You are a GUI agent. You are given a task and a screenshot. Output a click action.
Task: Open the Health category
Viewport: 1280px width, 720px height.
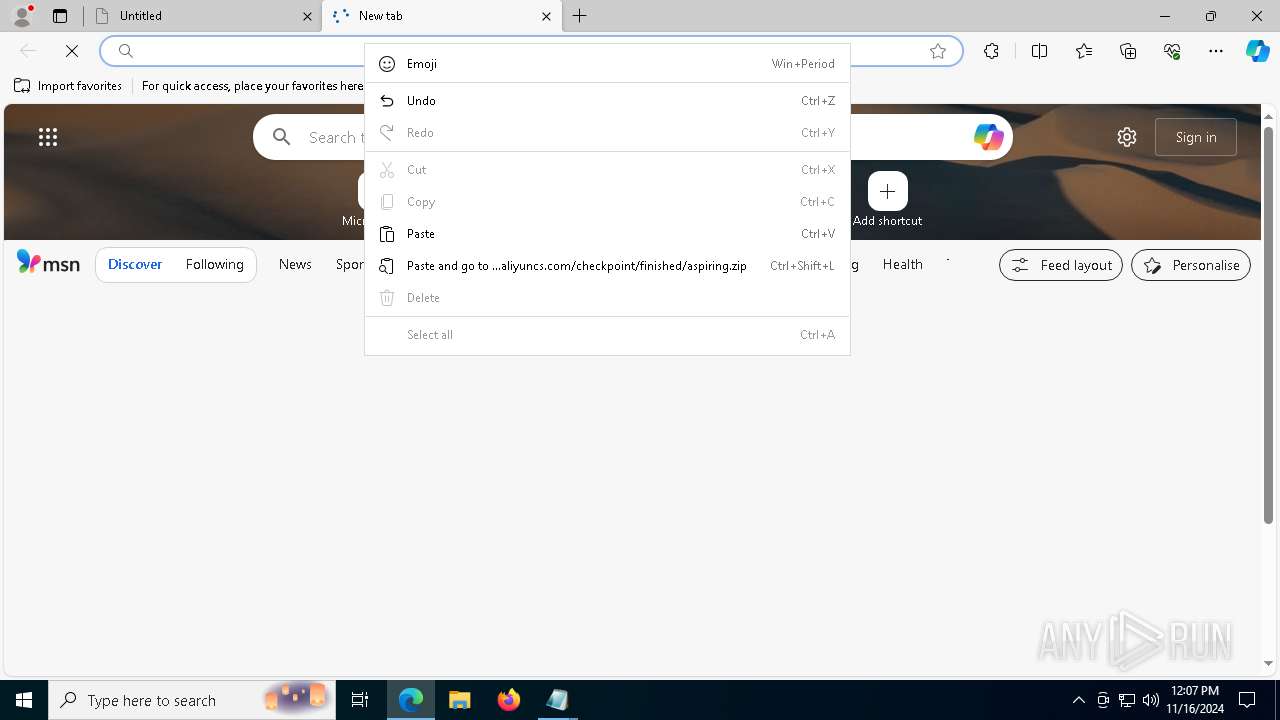[x=902, y=264]
